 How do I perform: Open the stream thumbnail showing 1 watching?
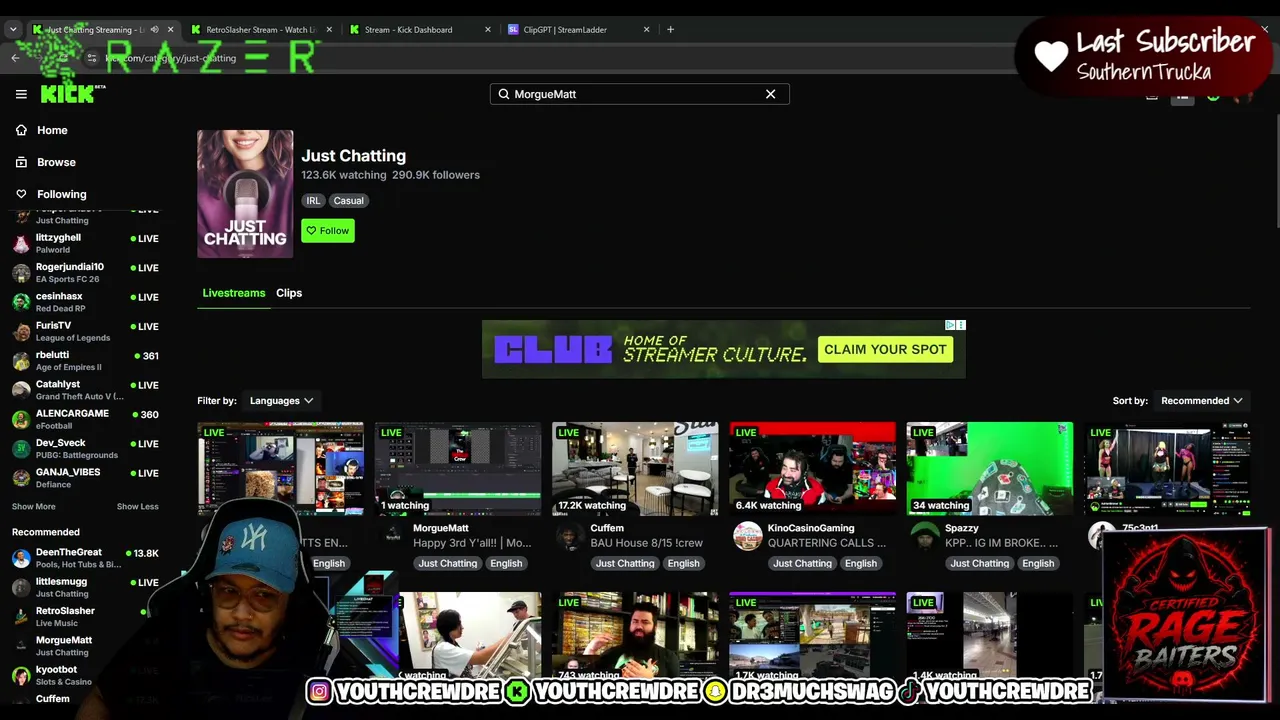click(458, 469)
